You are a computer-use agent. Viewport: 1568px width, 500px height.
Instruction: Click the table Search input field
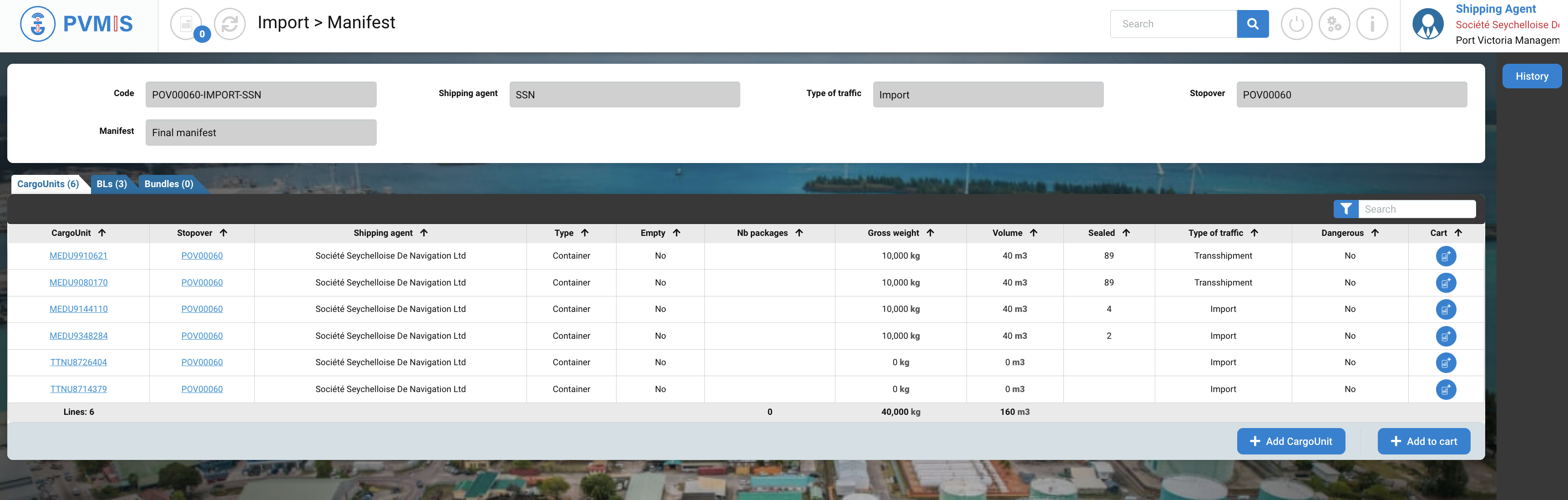pos(1416,209)
